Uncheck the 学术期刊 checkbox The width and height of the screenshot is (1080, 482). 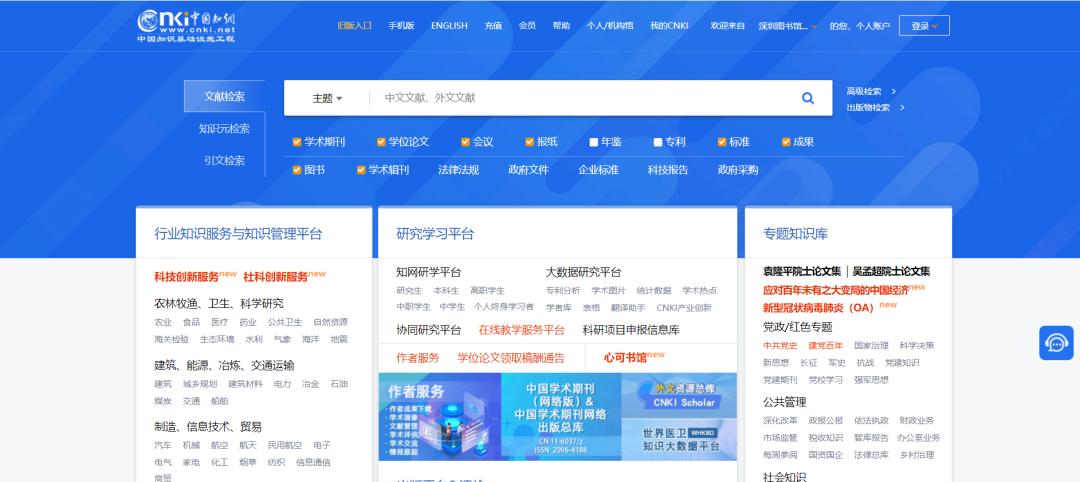tap(297, 142)
